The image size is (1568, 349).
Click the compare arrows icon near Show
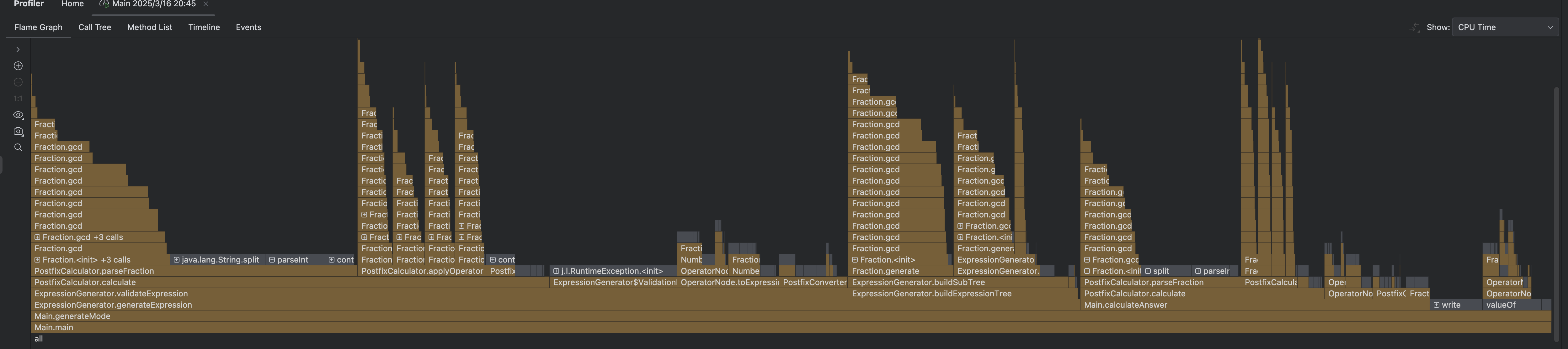1415,27
